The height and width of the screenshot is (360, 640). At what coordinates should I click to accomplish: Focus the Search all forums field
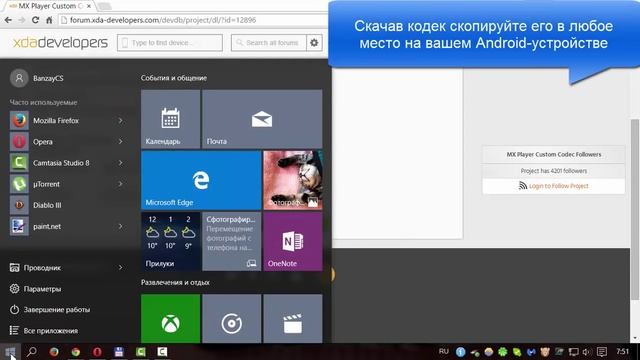coord(269,42)
